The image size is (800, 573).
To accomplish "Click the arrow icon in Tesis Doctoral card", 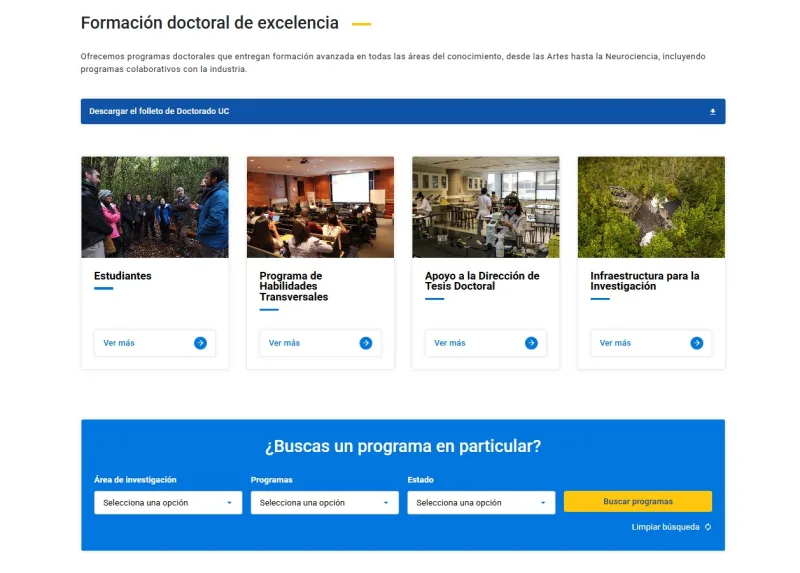I will point(531,343).
